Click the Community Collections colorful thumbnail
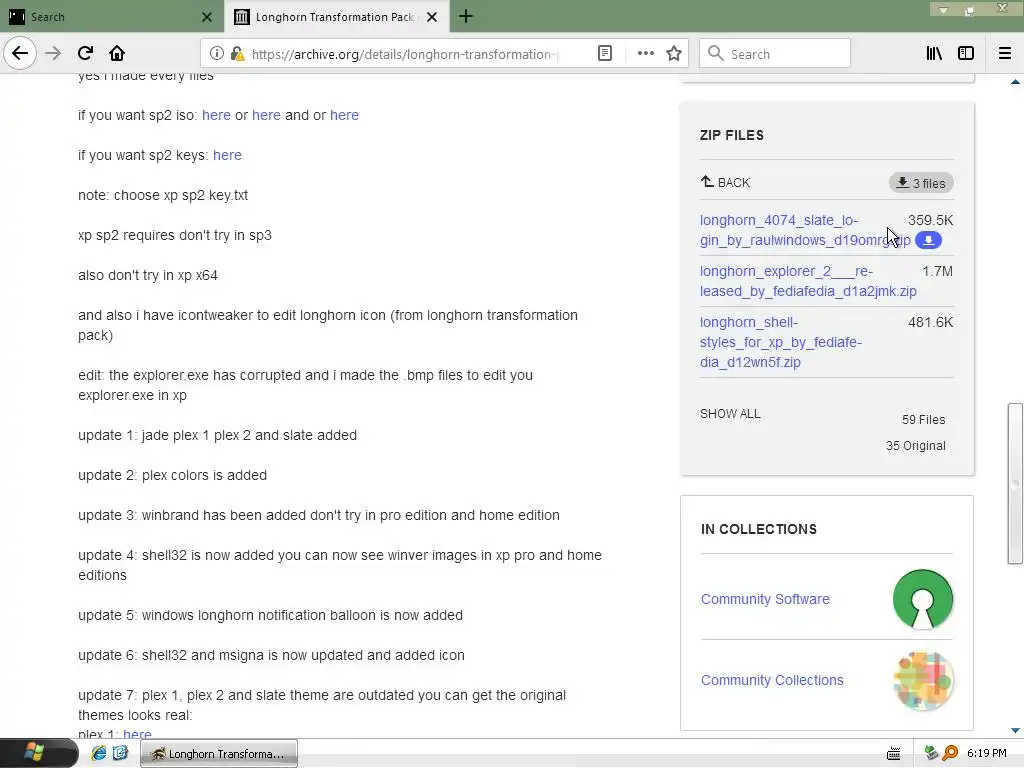1024x768 pixels. [x=922, y=680]
